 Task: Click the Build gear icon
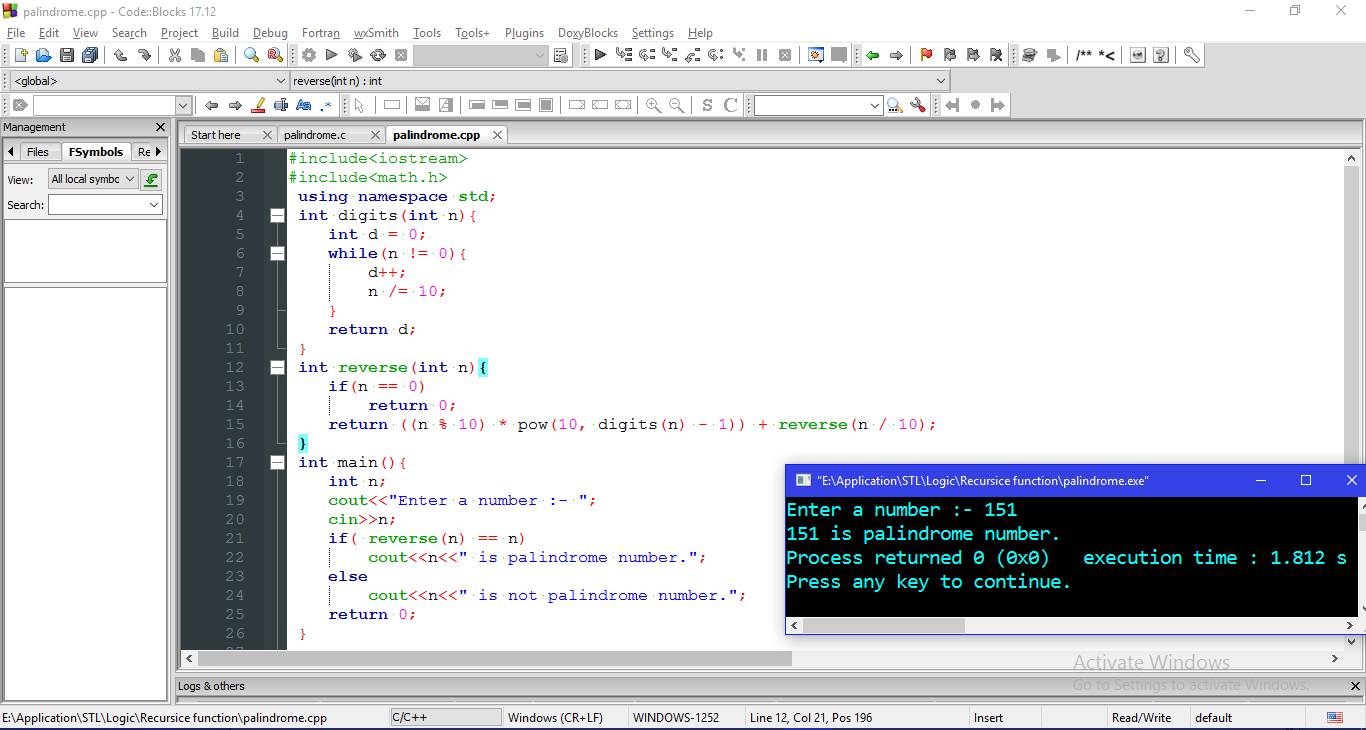point(309,55)
